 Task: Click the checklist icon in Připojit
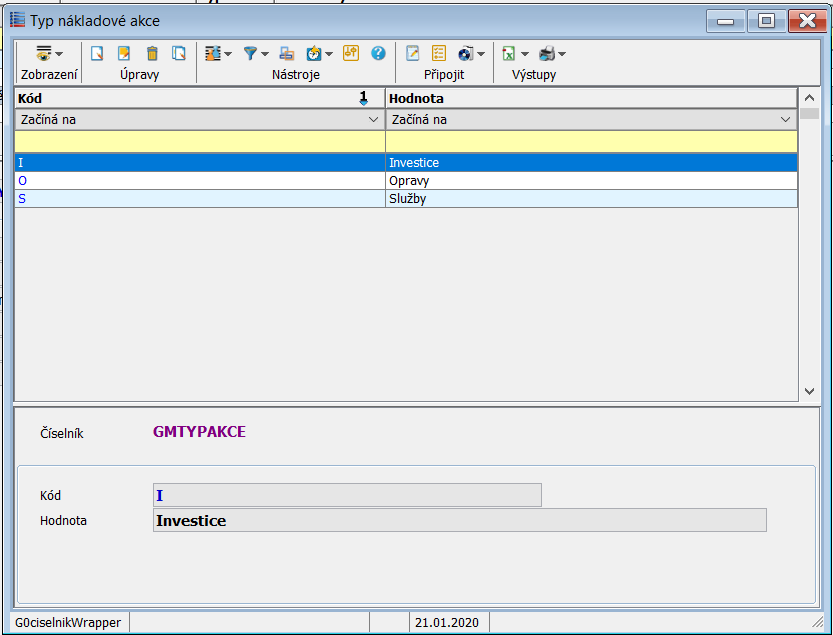coord(439,54)
